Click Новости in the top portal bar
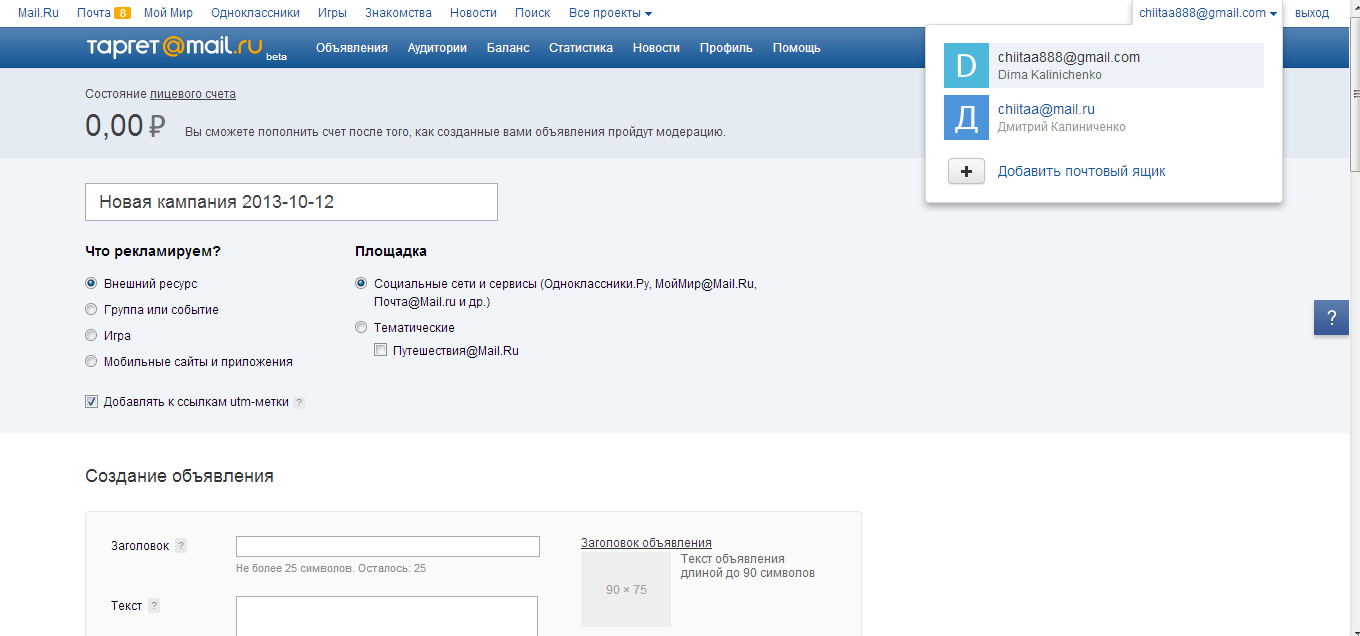 click(473, 13)
